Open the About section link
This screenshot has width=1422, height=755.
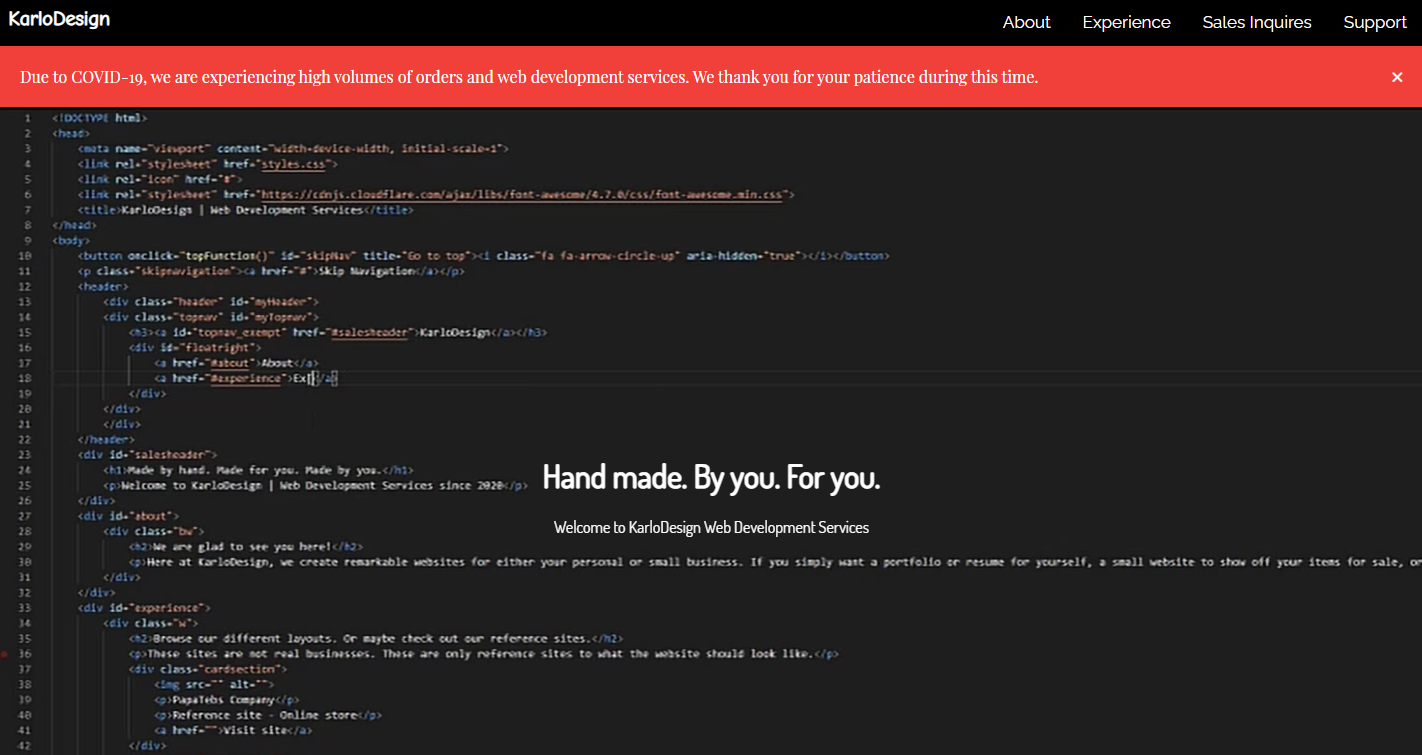click(1026, 22)
